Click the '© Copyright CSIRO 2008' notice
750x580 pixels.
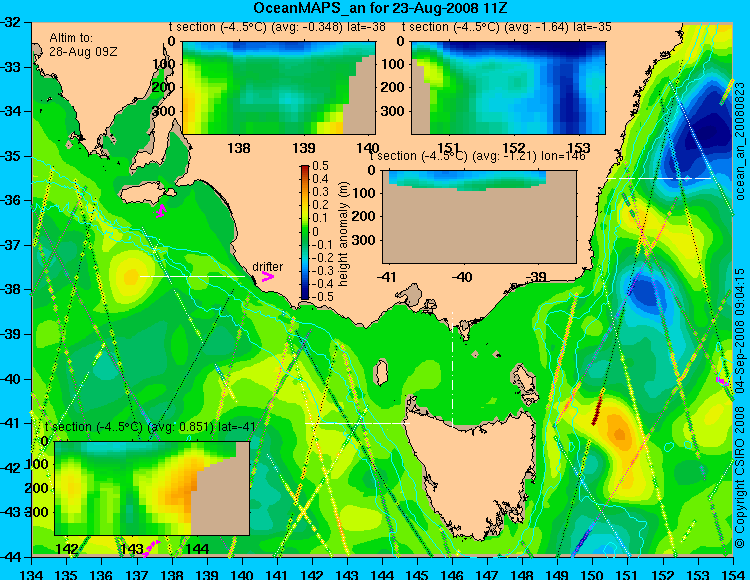(x=740, y=476)
